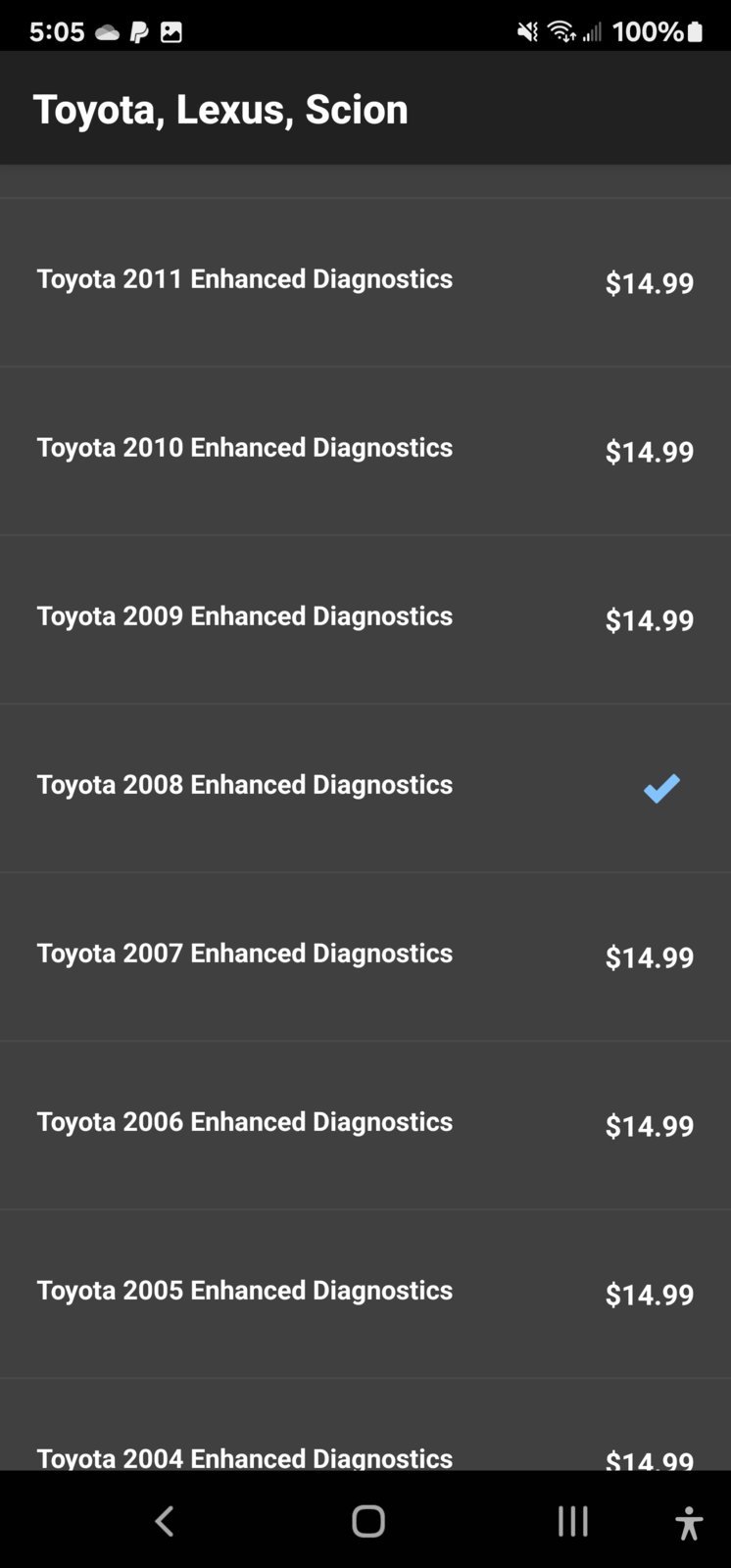Tap the Toyota, Lexus, Scion header title
The width and height of the screenshot is (731, 1568).
(x=220, y=109)
